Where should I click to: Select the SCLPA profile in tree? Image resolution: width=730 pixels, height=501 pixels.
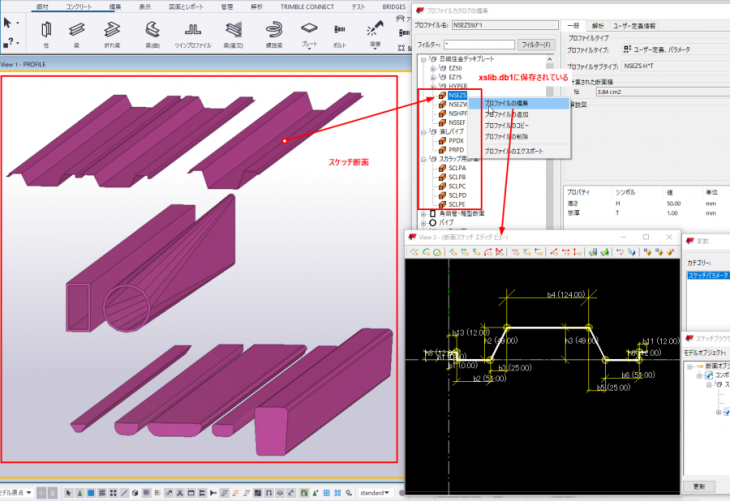pos(459,168)
